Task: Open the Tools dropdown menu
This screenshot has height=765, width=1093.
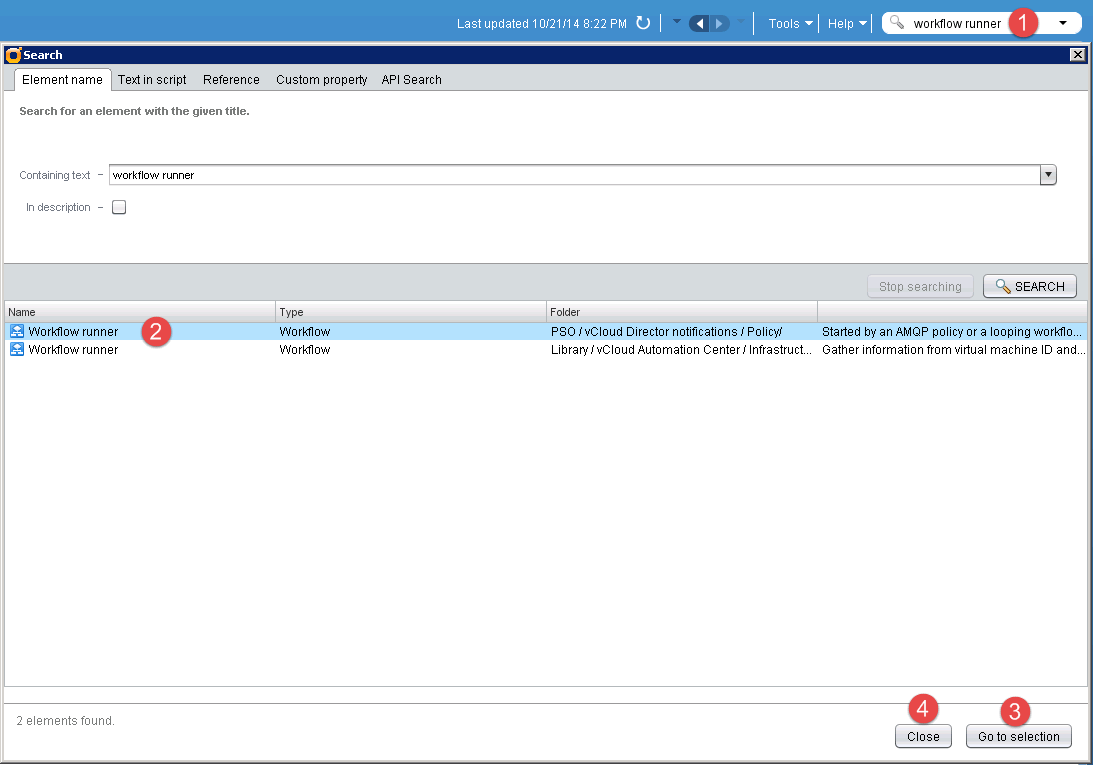Action: (789, 23)
